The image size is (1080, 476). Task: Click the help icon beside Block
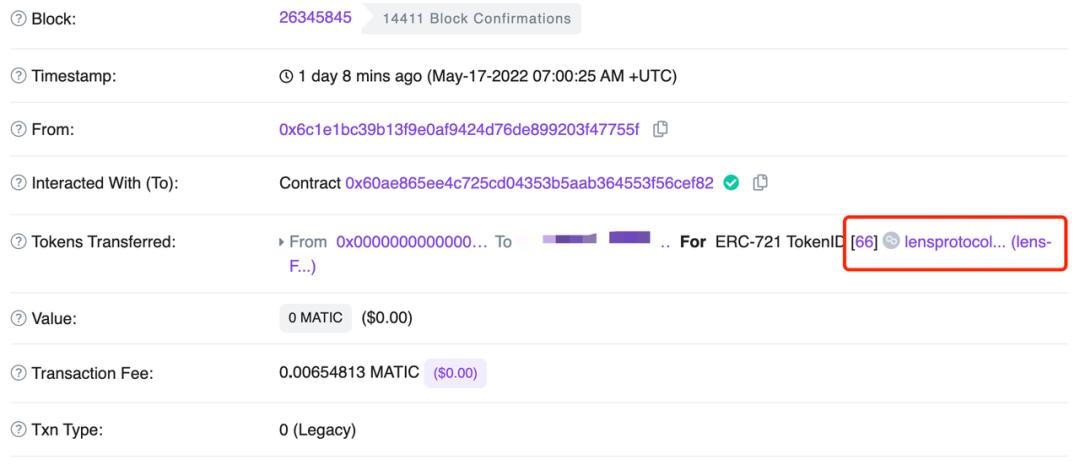click(19, 19)
